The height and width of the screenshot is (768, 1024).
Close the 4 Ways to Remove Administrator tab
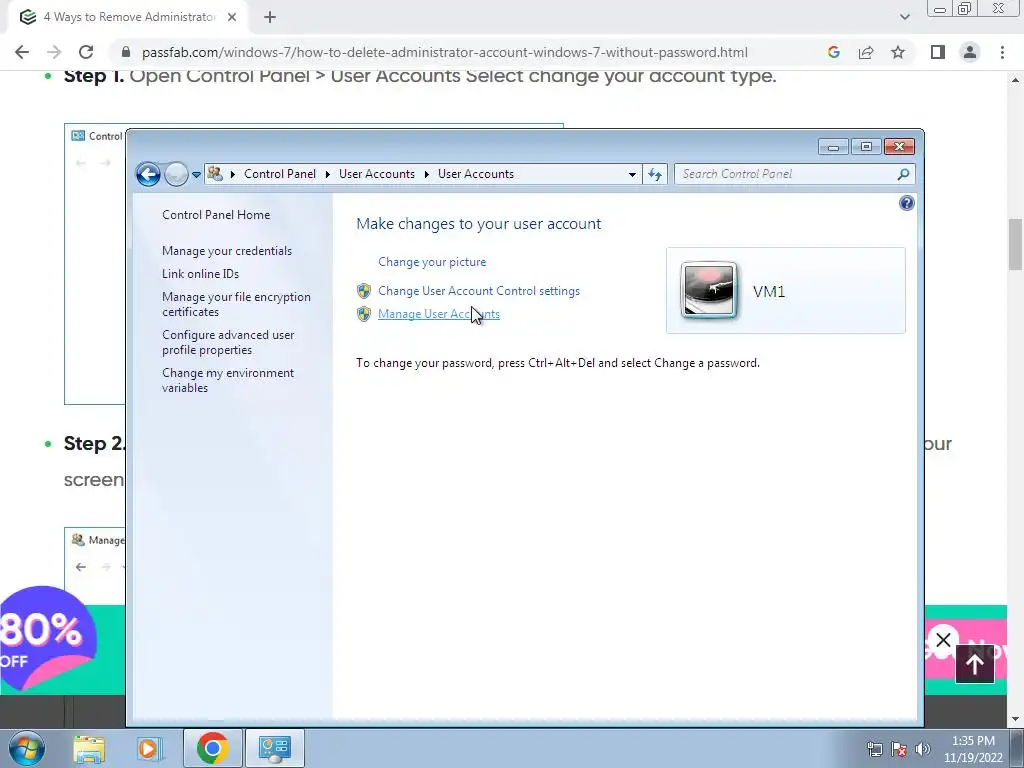click(x=232, y=18)
